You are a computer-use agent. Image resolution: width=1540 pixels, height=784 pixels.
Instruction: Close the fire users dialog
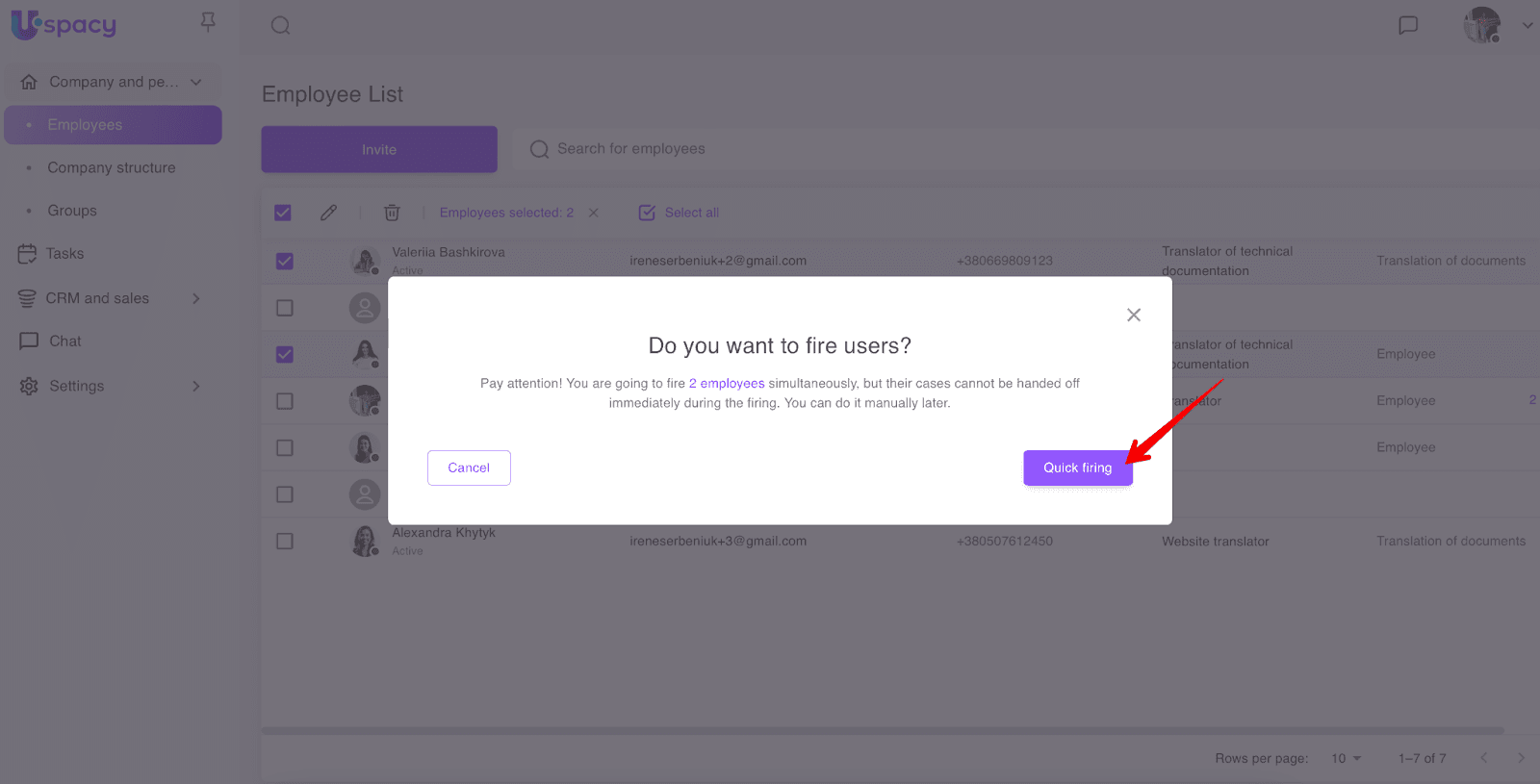click(1134, 315)
